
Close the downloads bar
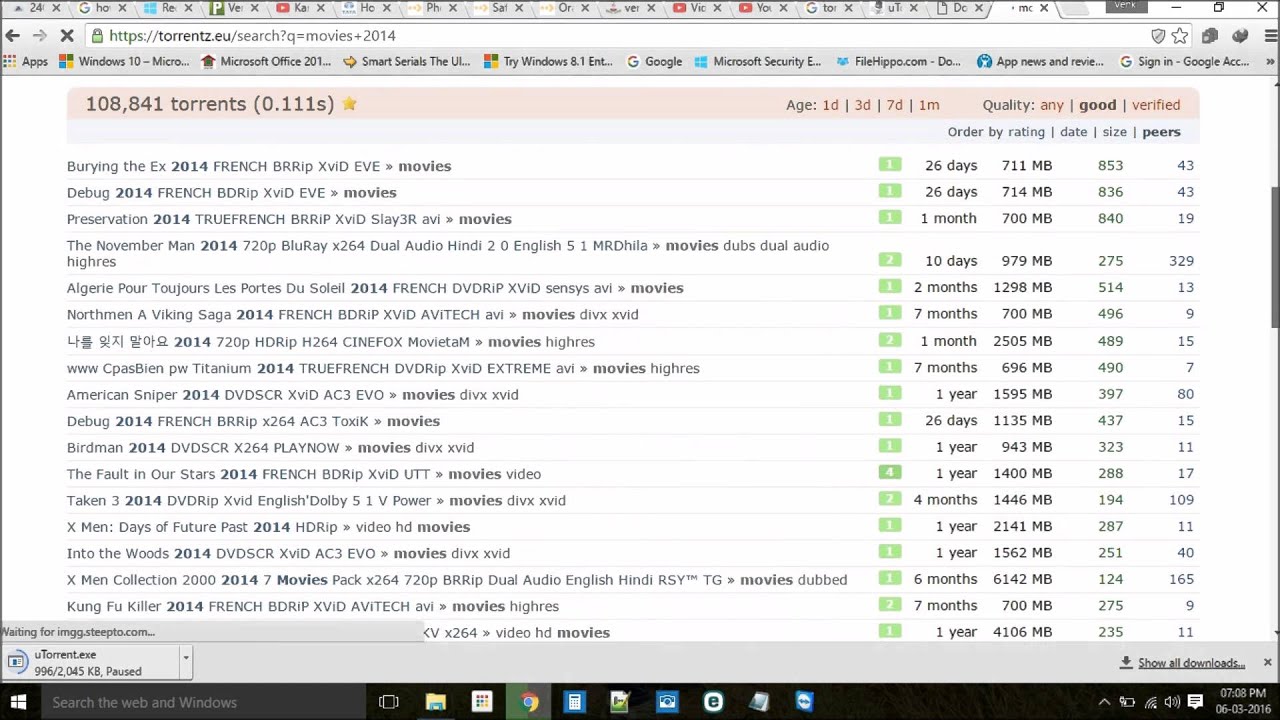point(1267,662)
